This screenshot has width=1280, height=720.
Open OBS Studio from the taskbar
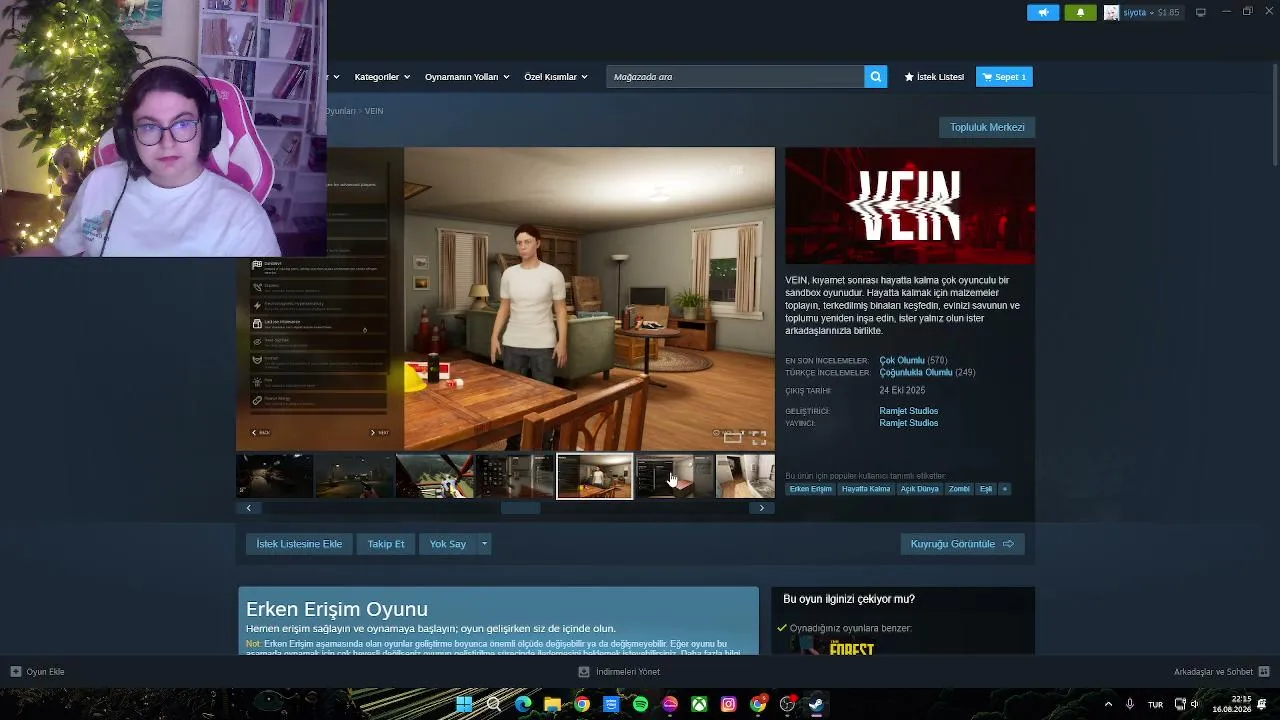click(787, 704)
